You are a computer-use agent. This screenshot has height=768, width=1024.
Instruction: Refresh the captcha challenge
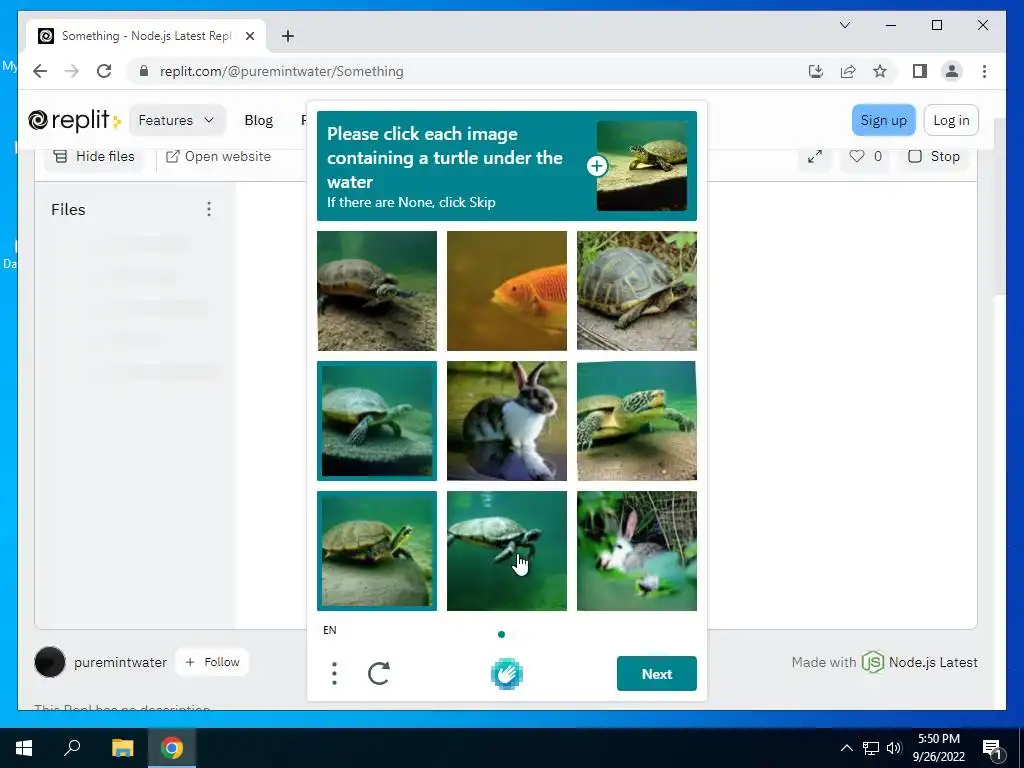379,673
